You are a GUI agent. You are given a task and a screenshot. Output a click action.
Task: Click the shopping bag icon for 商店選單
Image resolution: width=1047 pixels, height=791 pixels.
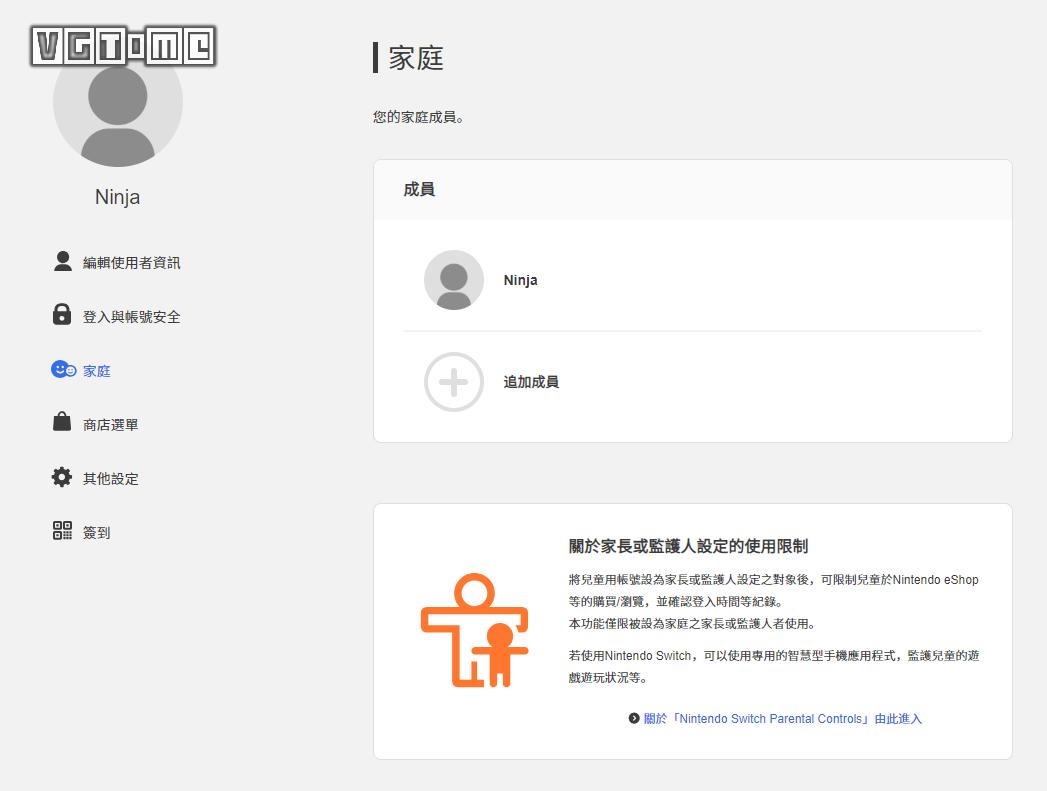60,424
